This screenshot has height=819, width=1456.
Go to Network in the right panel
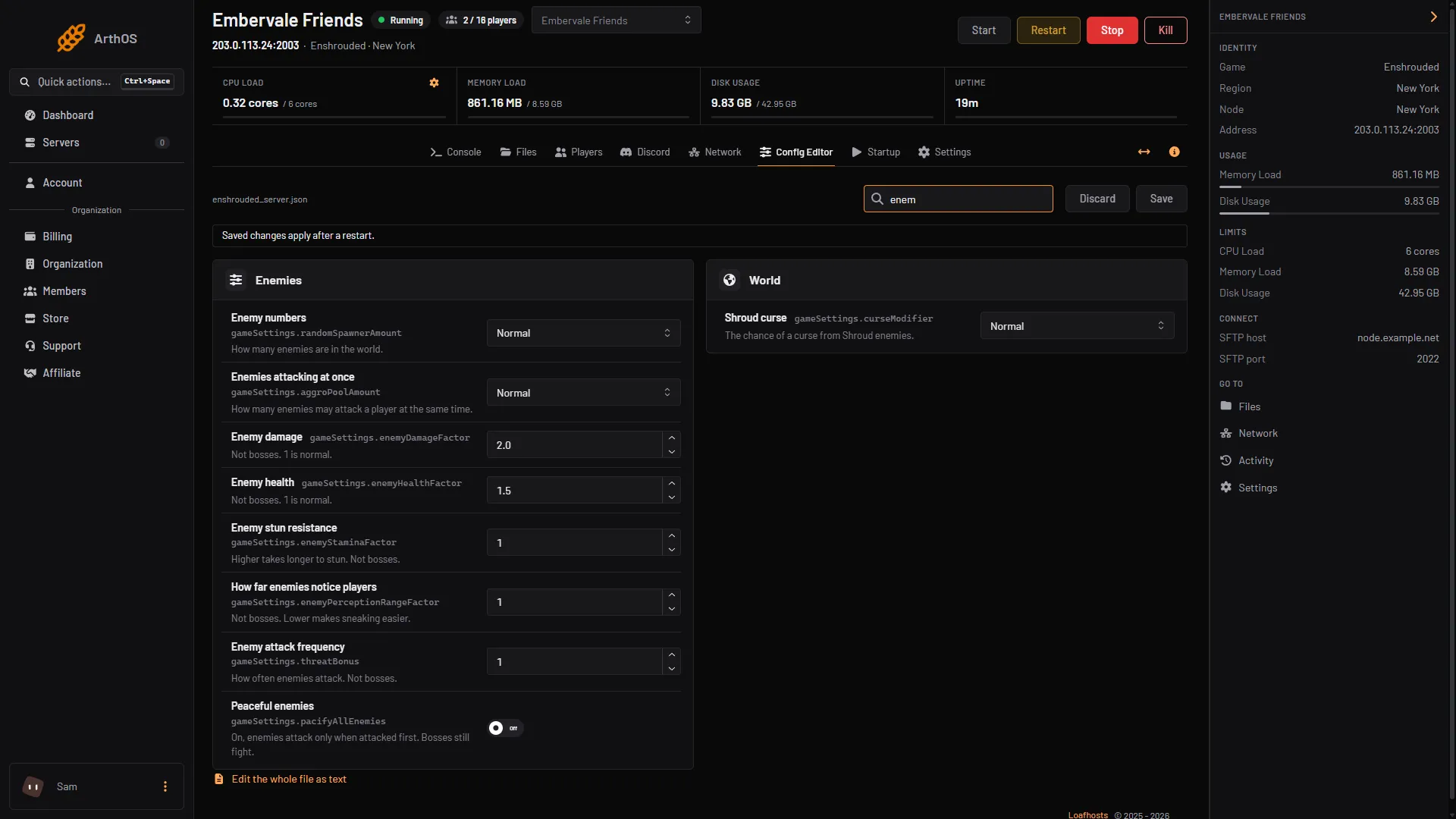1249,433
